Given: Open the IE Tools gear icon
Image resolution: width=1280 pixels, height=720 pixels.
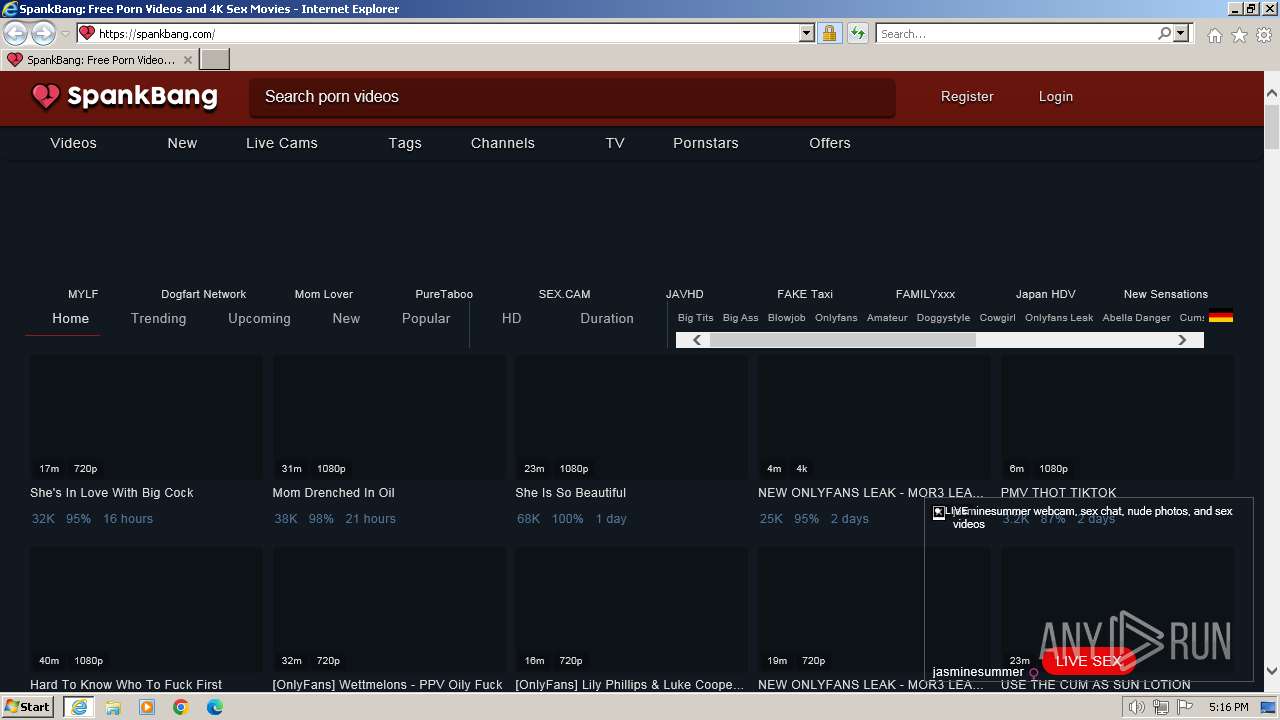Looking at the screenshot, I should (1264, 35).
